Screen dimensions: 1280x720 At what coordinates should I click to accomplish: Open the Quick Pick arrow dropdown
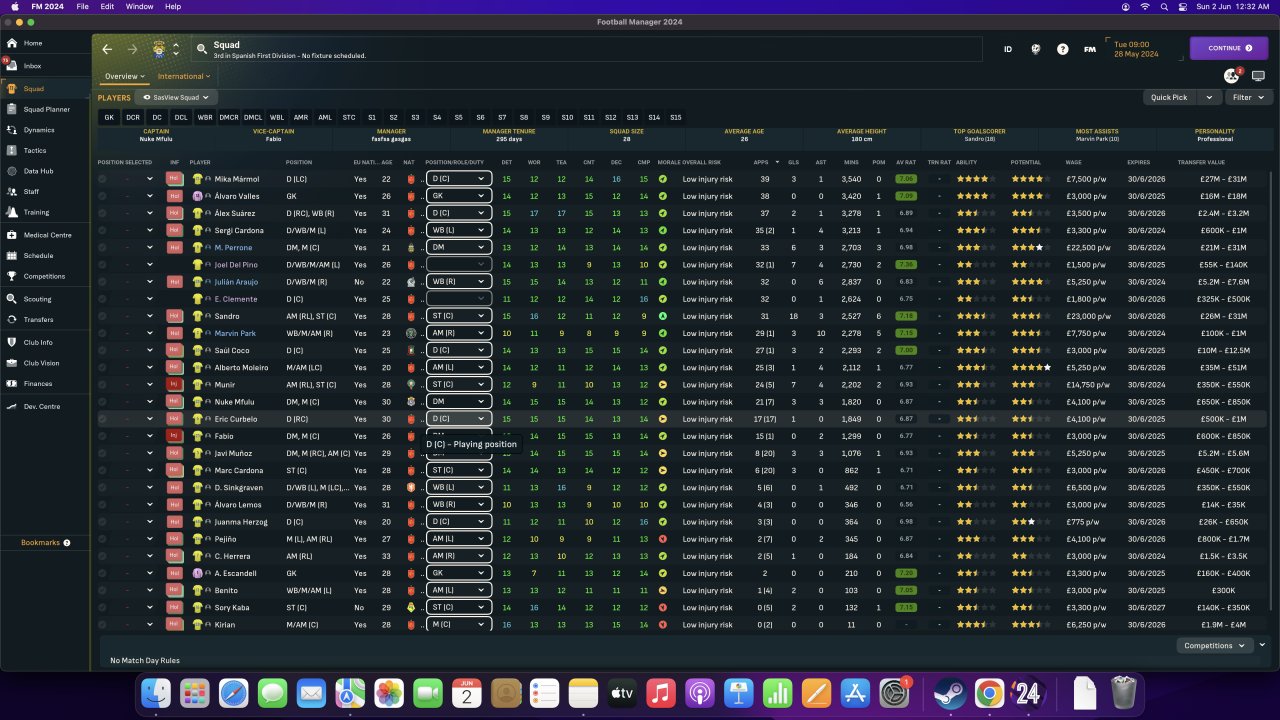coord(1210,98)
